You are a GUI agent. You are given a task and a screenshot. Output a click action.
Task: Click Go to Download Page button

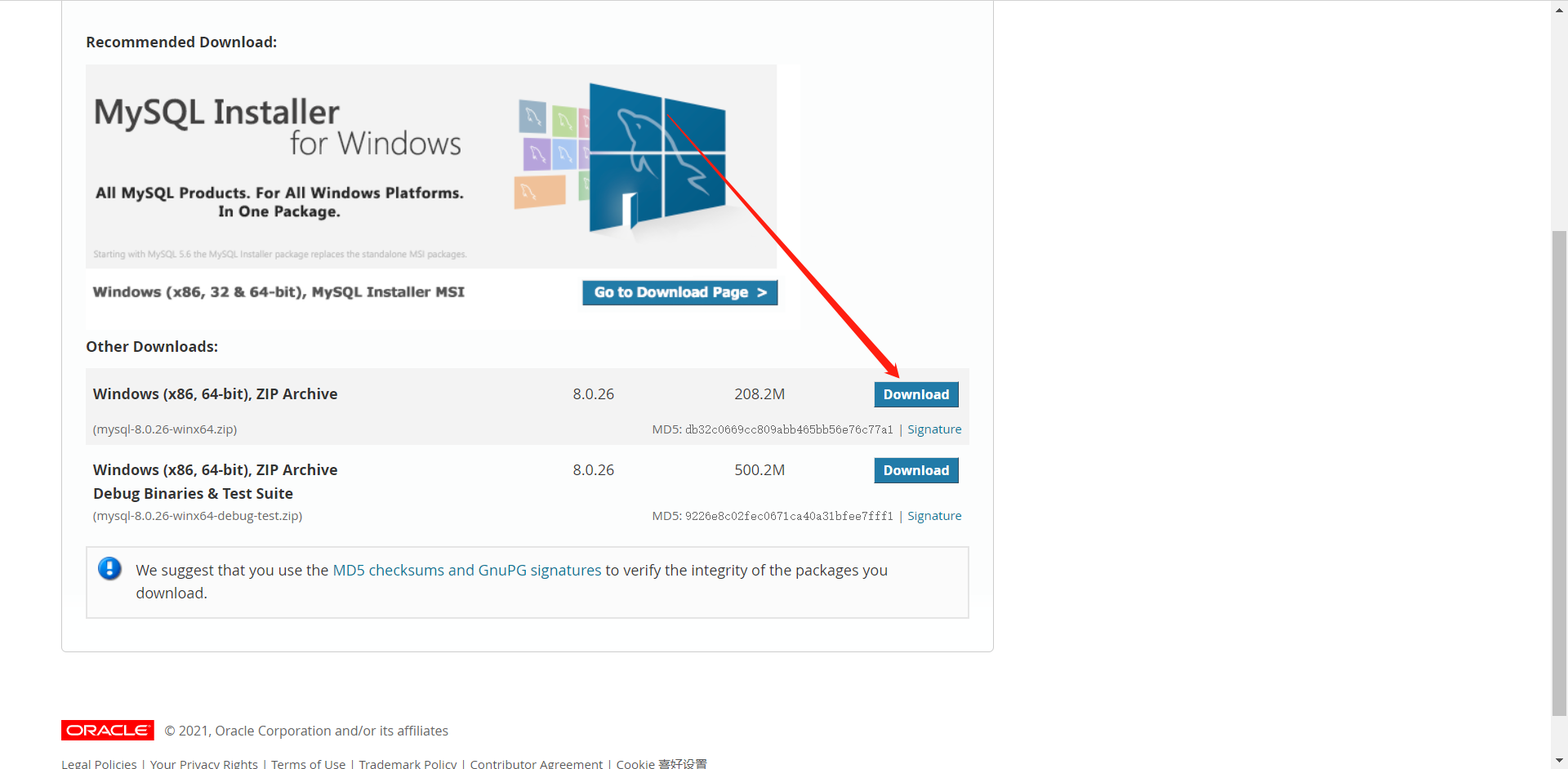[679, 292]
